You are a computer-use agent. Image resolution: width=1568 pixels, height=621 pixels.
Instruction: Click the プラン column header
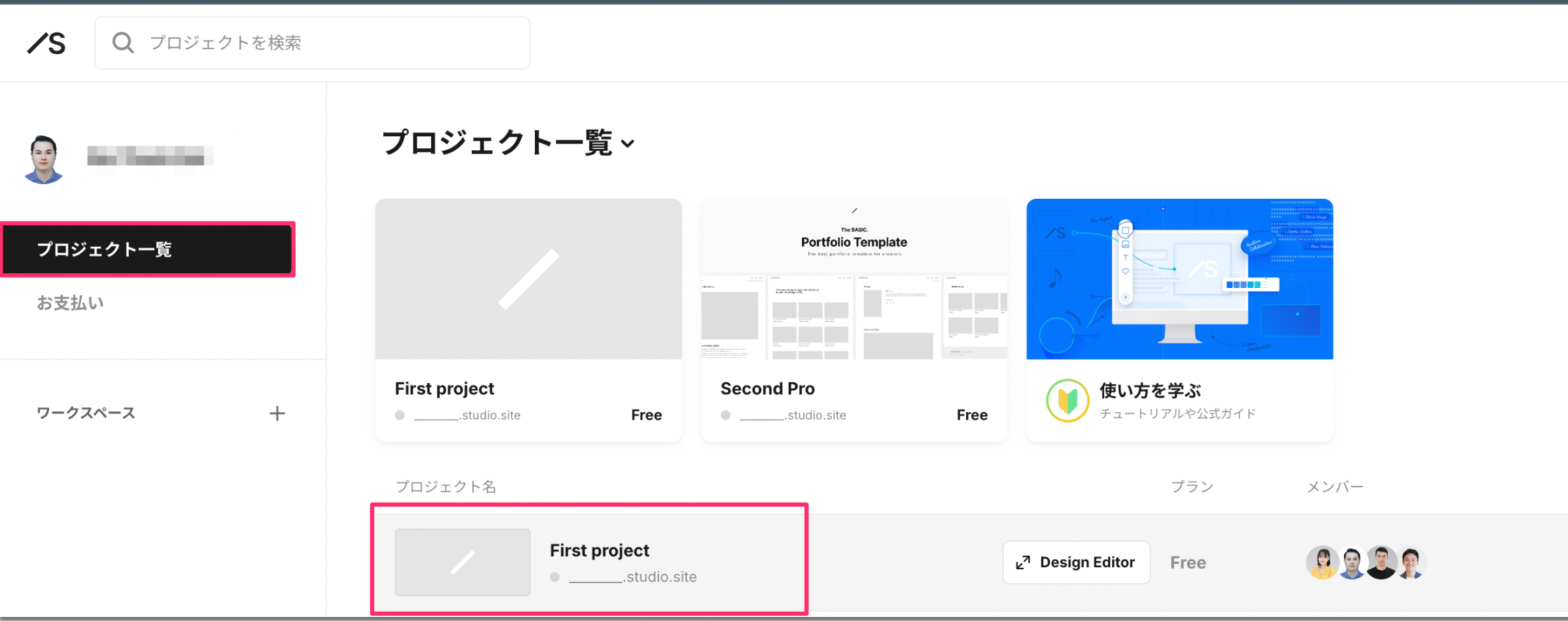[x=1192, y=487]
